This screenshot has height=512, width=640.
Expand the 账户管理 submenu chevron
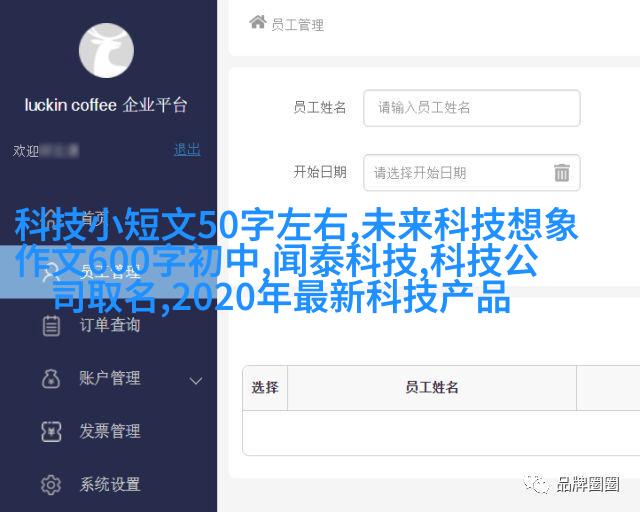click(x=196, y=381)
